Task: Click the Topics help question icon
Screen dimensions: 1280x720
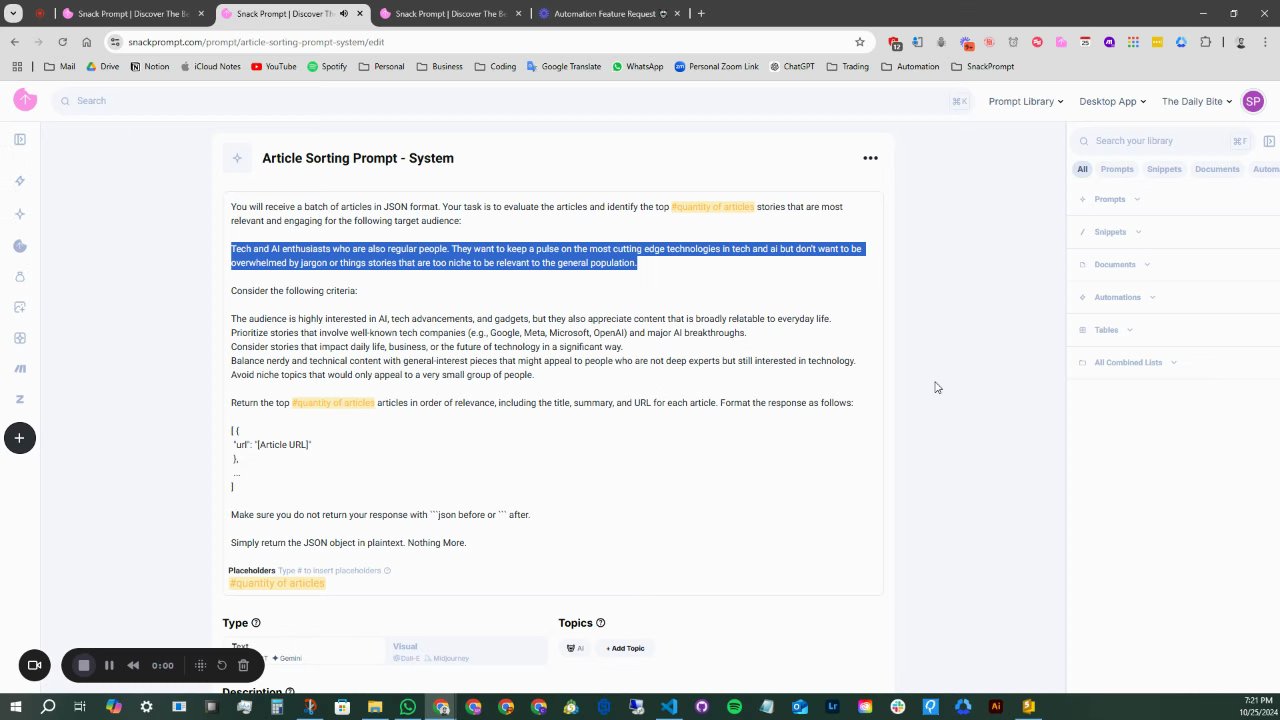Action: coord(600,623)
